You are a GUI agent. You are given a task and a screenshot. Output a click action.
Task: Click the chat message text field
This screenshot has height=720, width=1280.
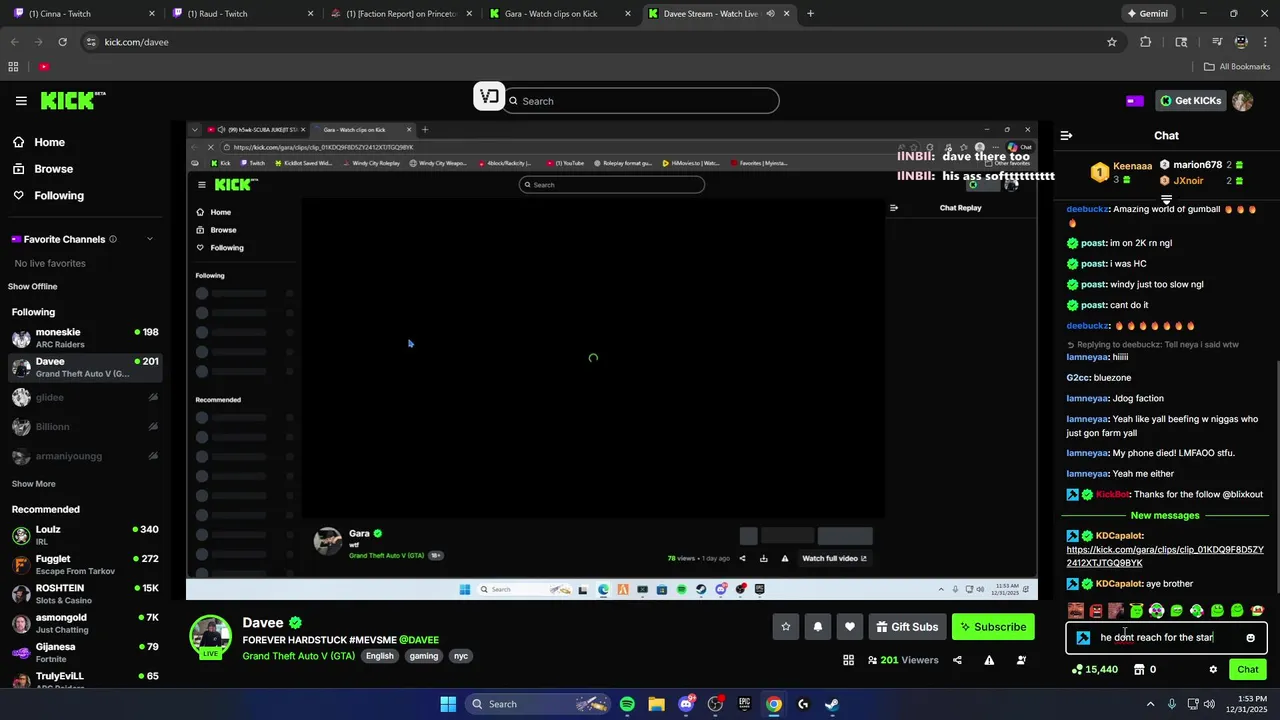pos(1167,637)
